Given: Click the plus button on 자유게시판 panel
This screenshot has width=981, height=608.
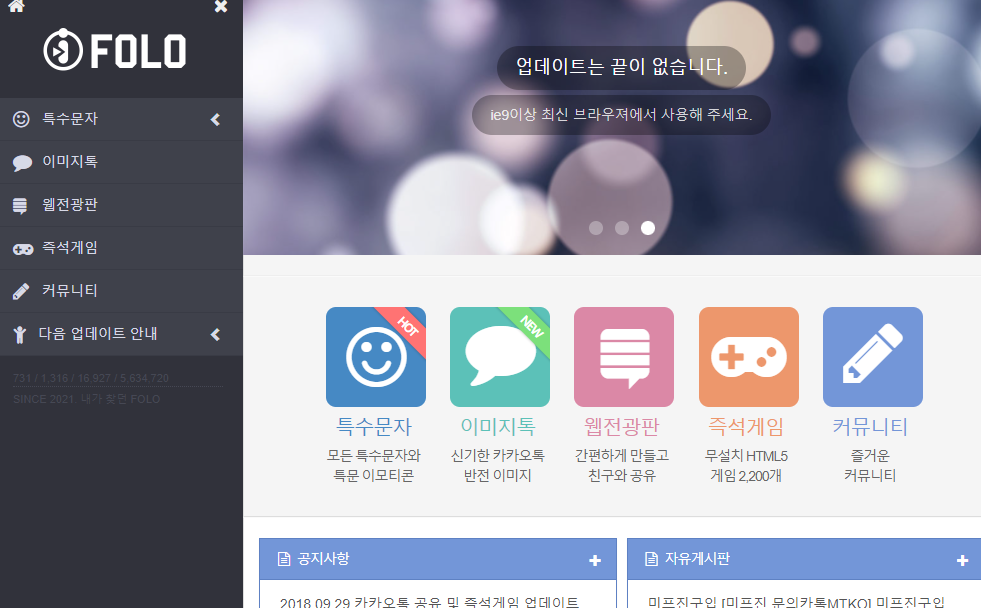Looking at the screenshot, I should [x=963, y=560].
